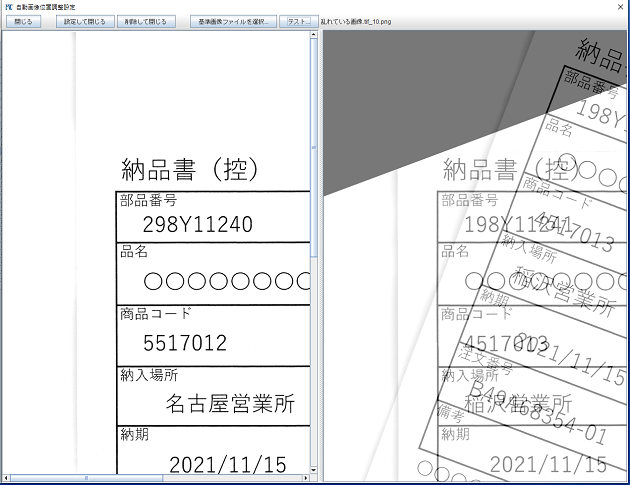The image size is (630, 485).
Task: Click the vertical scrollbar down arrow
Action: [x=314, y=470]
